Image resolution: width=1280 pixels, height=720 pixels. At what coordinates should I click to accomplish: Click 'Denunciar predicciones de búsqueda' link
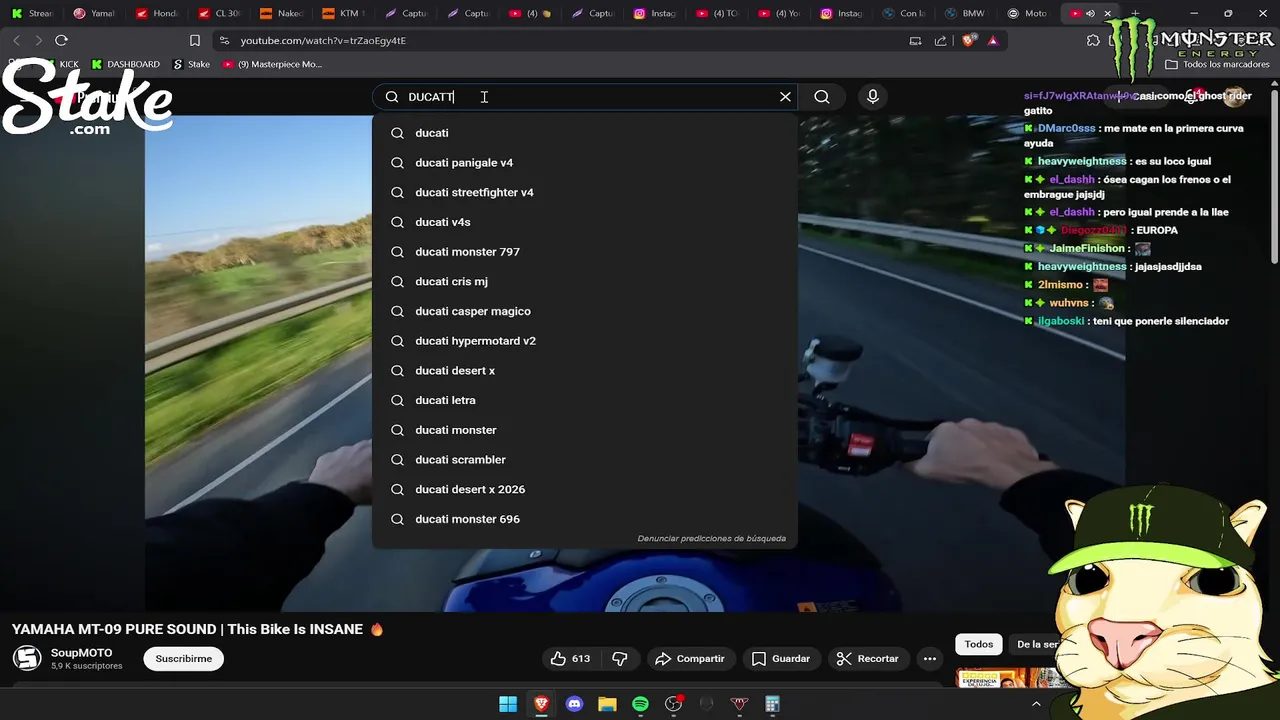[711, 538]
